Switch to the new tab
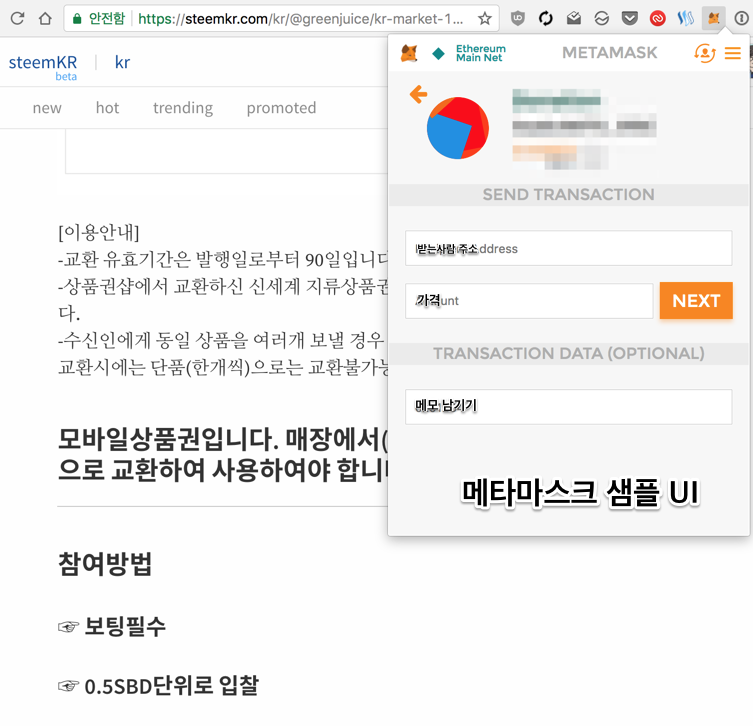The image size is (753, 726). pyautogui.click(x=47, y=108)
